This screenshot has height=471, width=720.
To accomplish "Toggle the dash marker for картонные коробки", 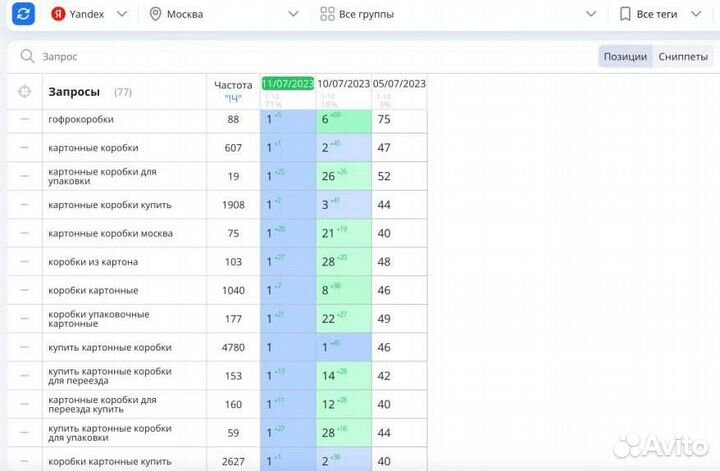I will [25, 147].
